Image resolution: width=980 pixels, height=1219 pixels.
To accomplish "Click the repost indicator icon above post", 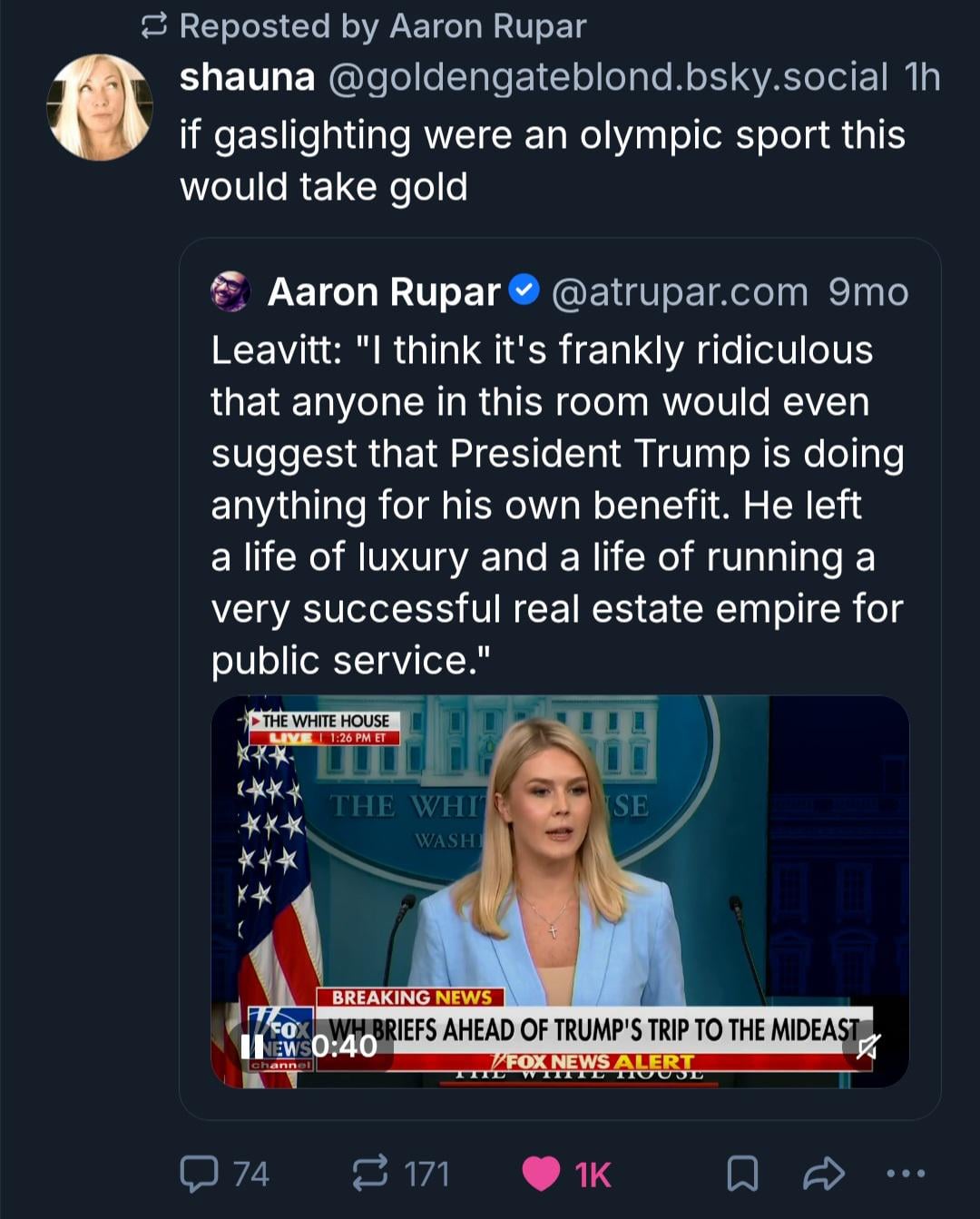I will click(155, 27).
